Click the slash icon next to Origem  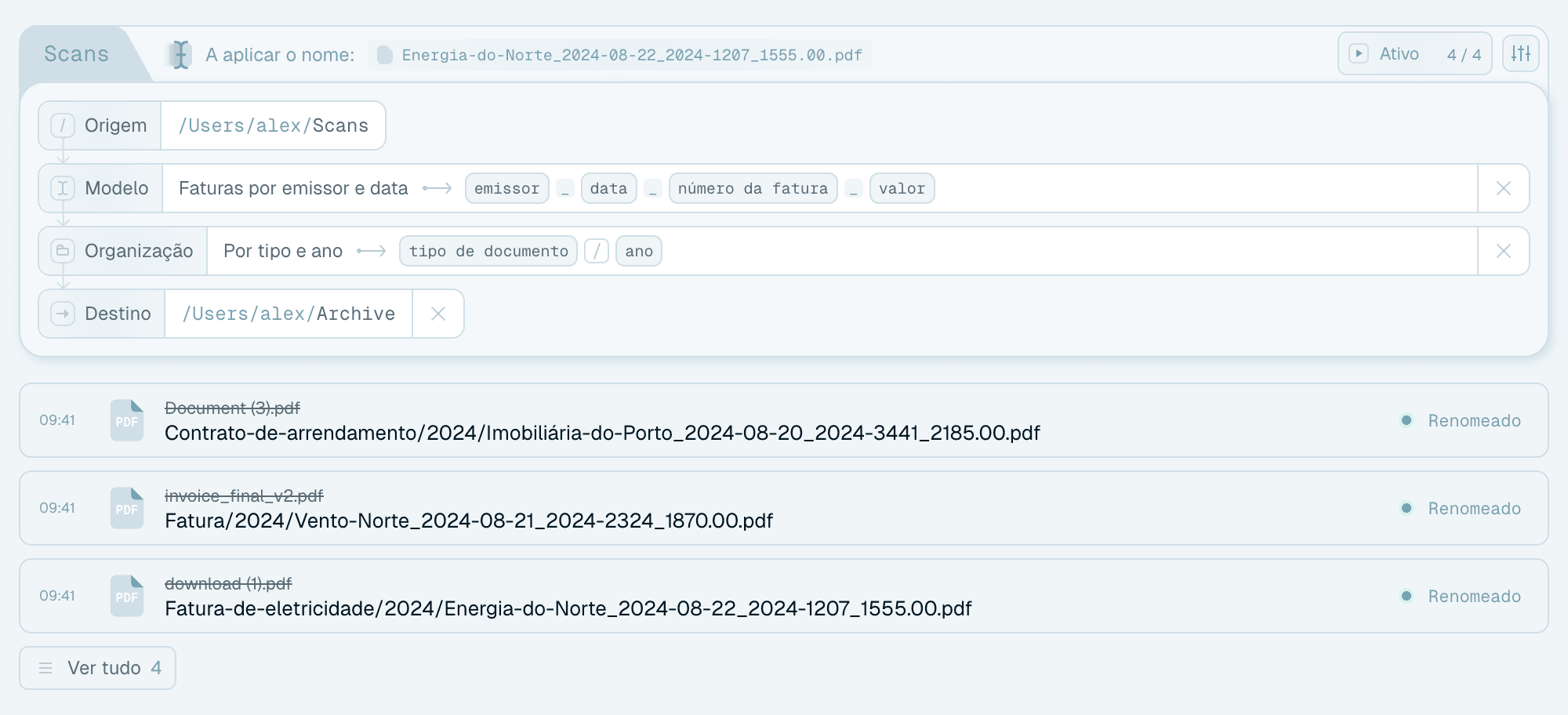coord(63,125)
